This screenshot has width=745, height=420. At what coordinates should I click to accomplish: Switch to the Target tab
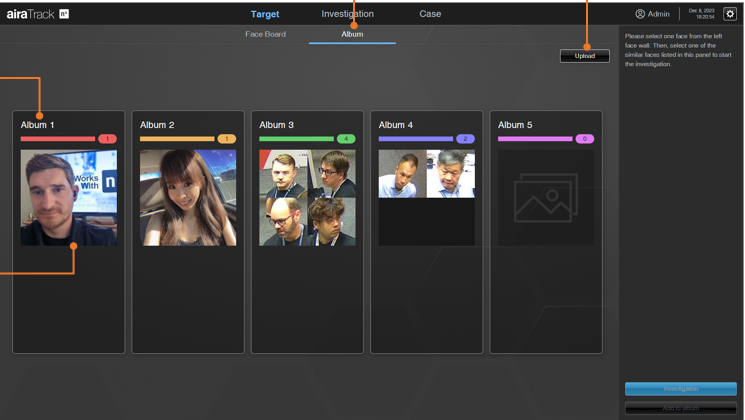tap(265, 14)
